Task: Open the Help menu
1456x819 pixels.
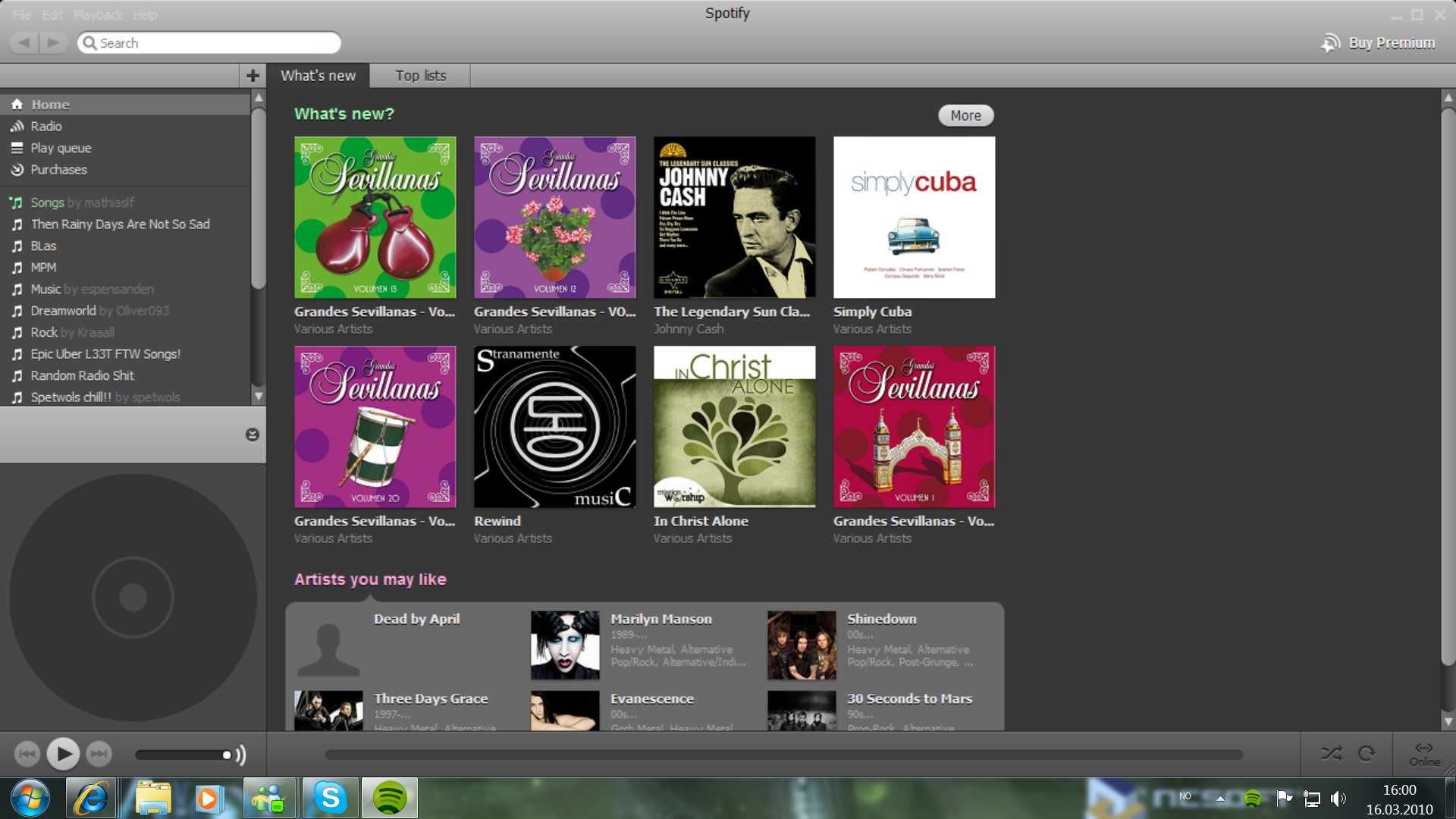Action: (x=145, y=14)
